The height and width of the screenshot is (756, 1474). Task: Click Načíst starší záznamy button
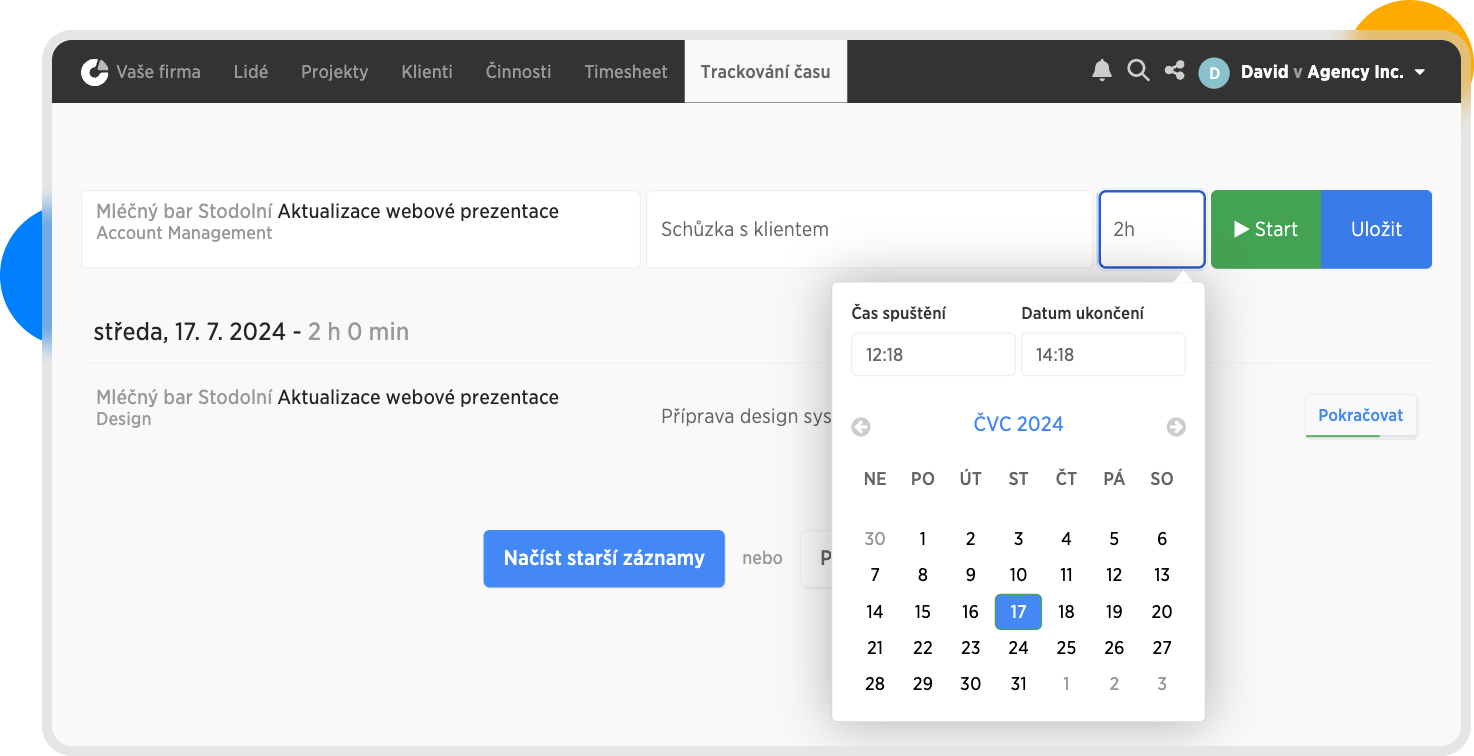click(604, 558)
